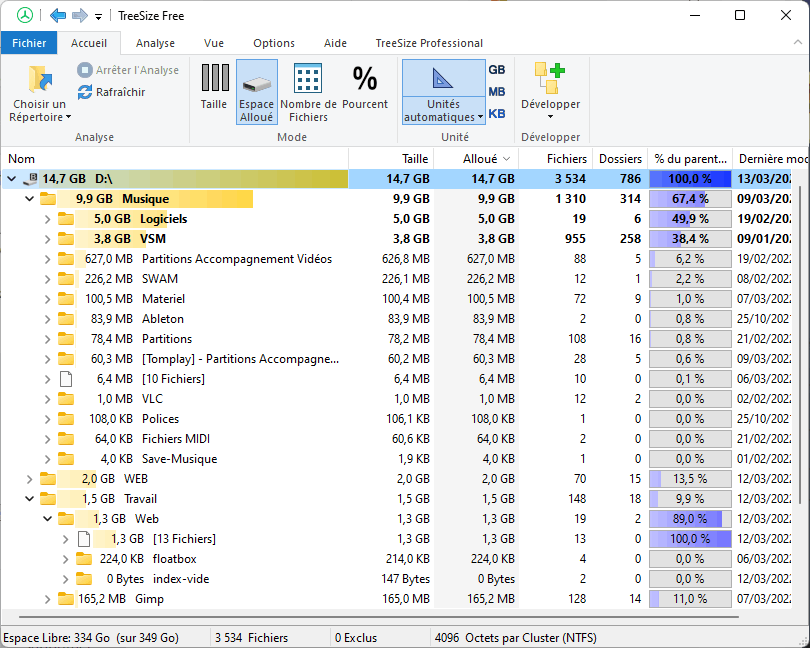
Task: Click the Ableton folder icon
Action: pyautogui.click(x=66, y=319)
